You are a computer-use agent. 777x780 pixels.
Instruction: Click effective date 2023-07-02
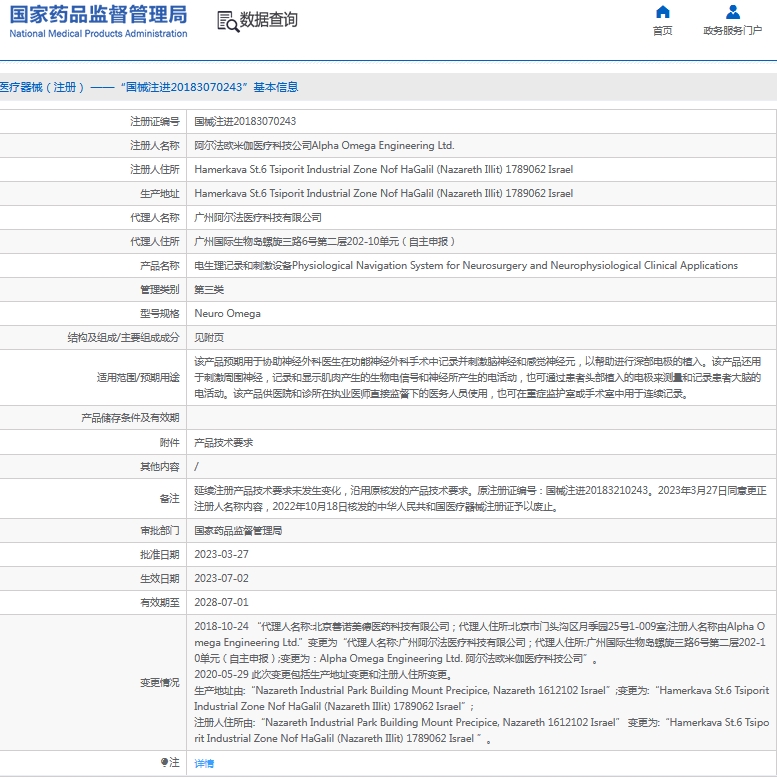click(x=221, y=579)
